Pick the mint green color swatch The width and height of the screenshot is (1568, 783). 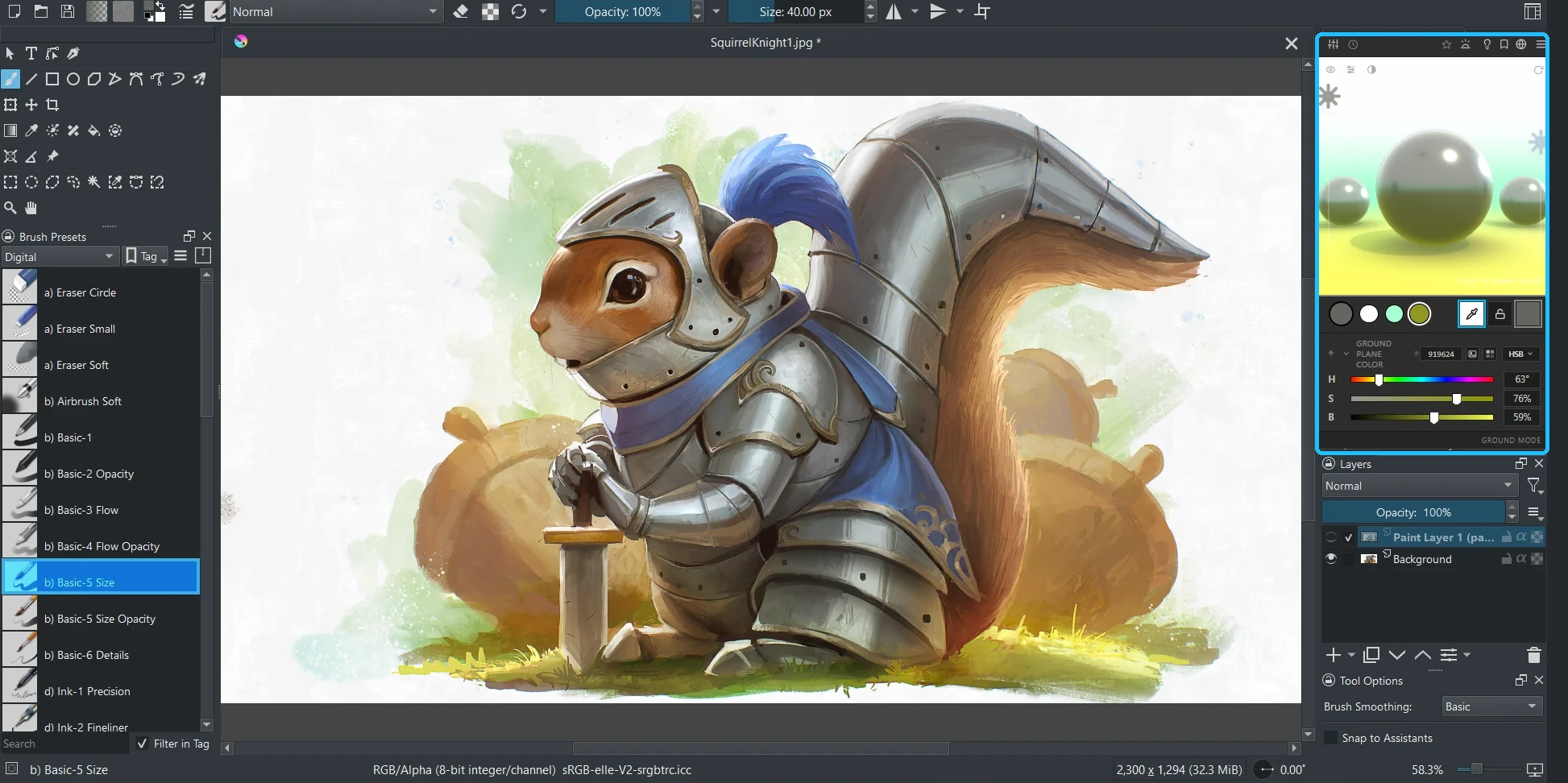pyautogui.click(x=1394, y=314)
